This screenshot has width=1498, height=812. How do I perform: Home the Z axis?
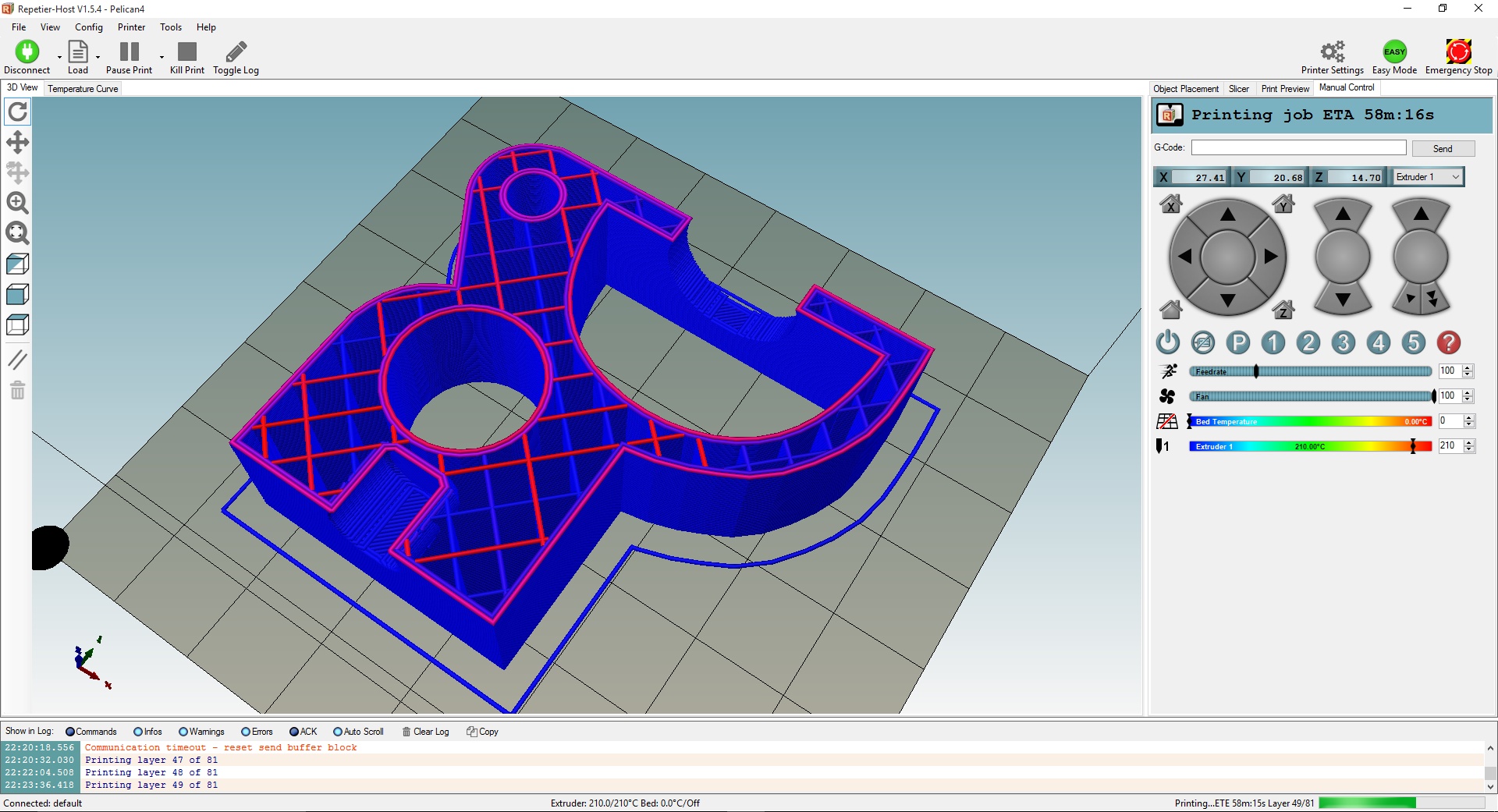tap(1283, 310)
